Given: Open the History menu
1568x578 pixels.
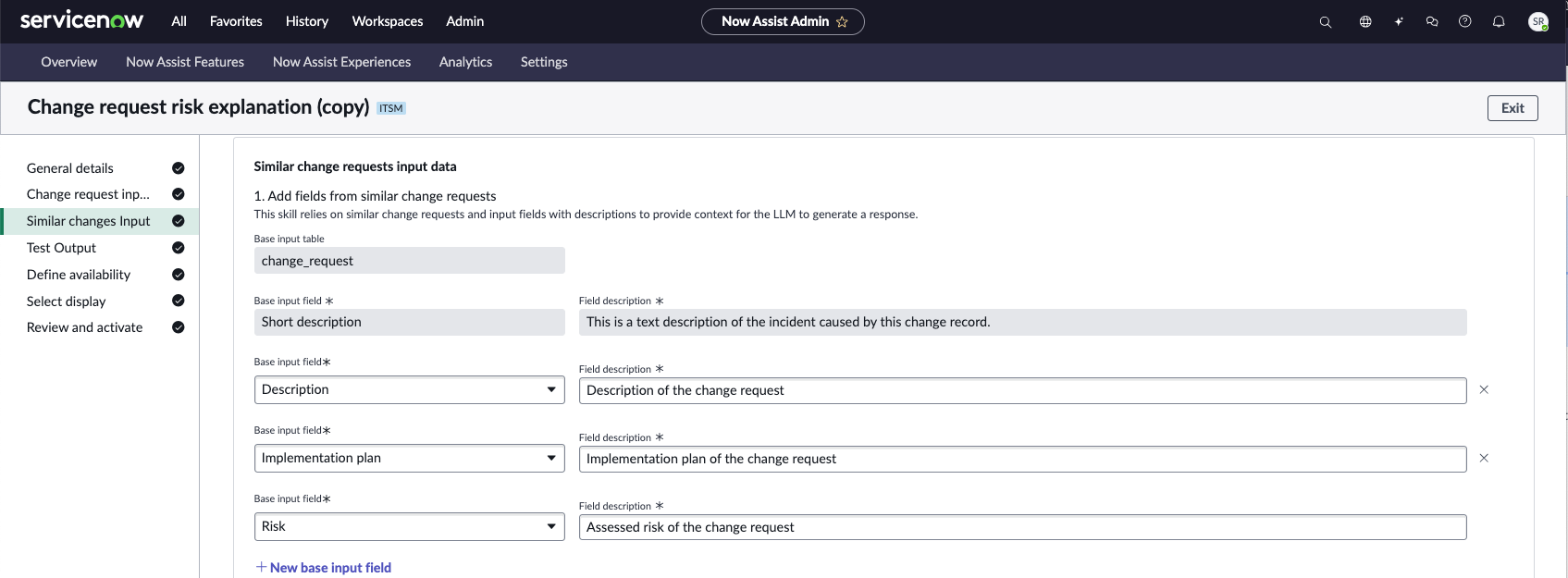Looking at the screenshot, I should [x=307, y=21].
